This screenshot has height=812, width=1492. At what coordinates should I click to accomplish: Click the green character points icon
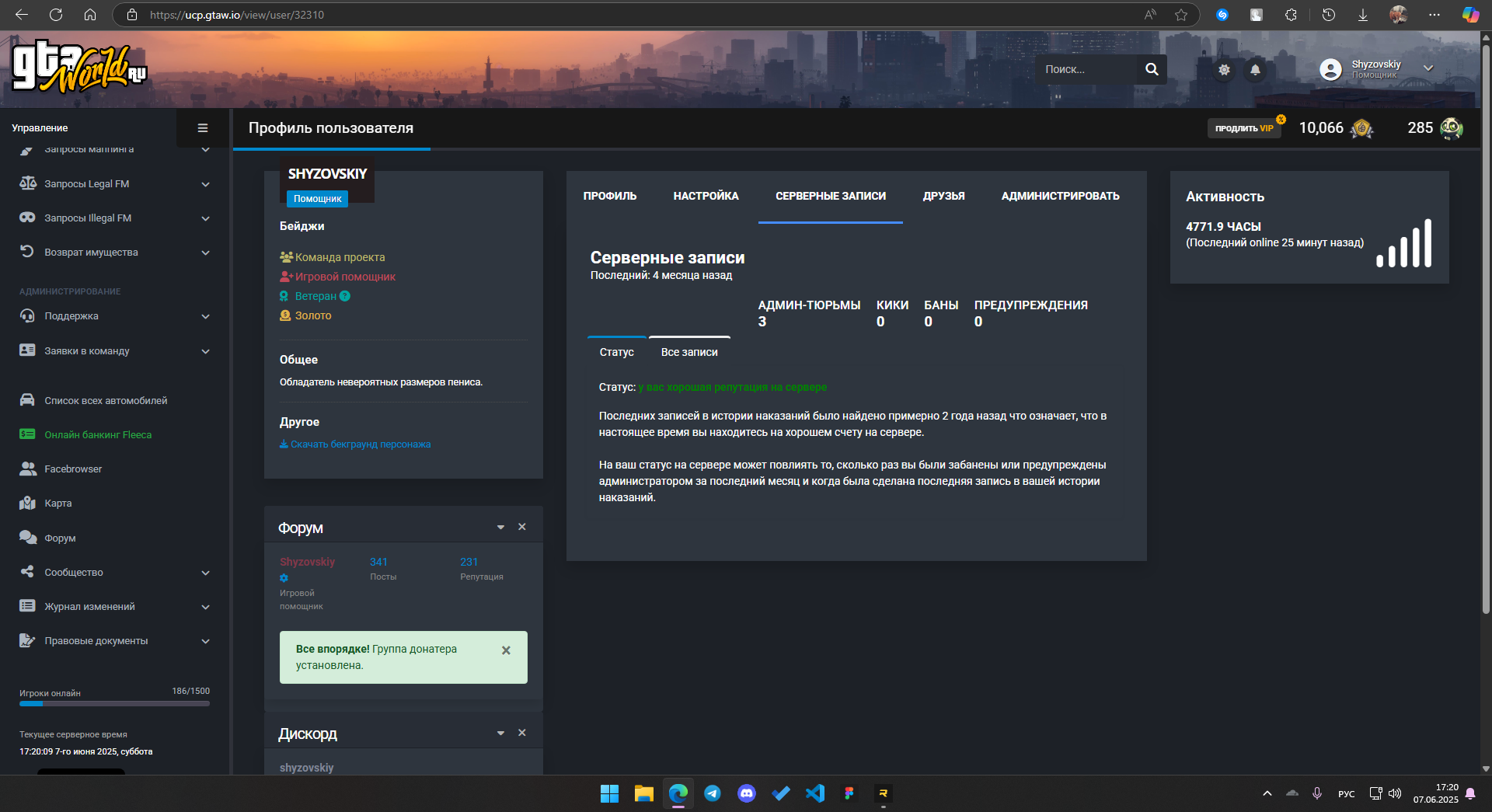1452,128
